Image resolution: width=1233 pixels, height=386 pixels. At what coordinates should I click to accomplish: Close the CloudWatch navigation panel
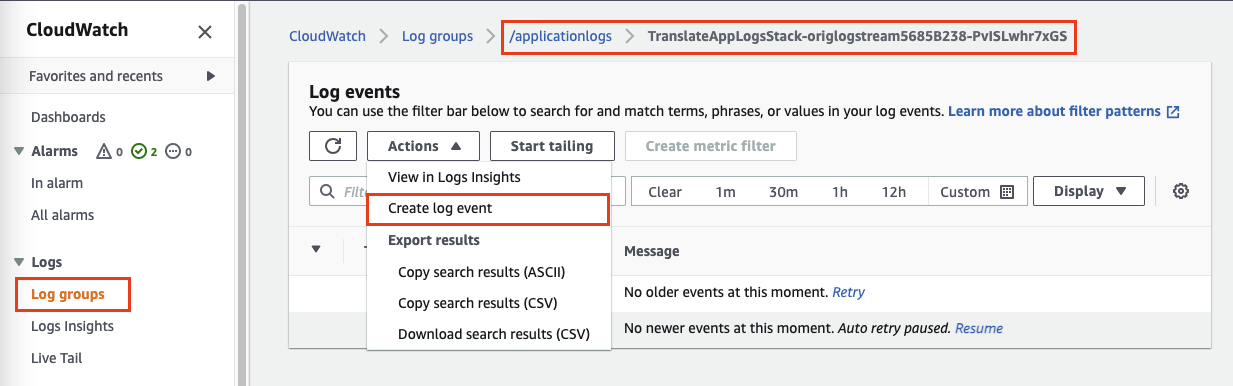tap(205, 32)
